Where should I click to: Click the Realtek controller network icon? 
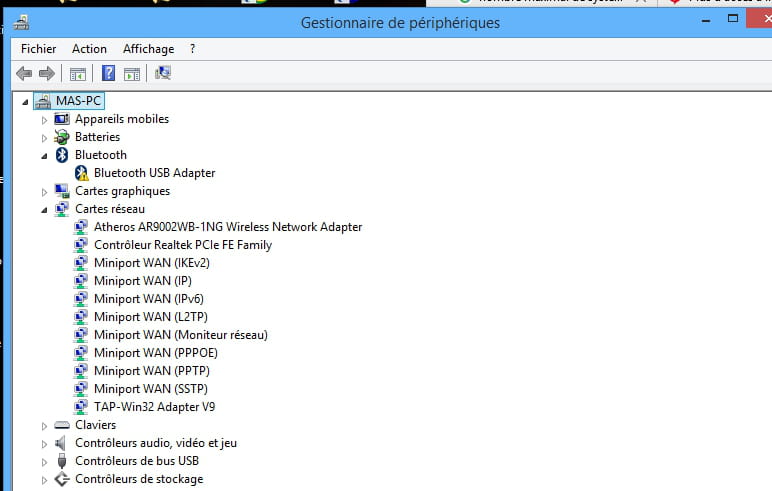pos(81,245)
